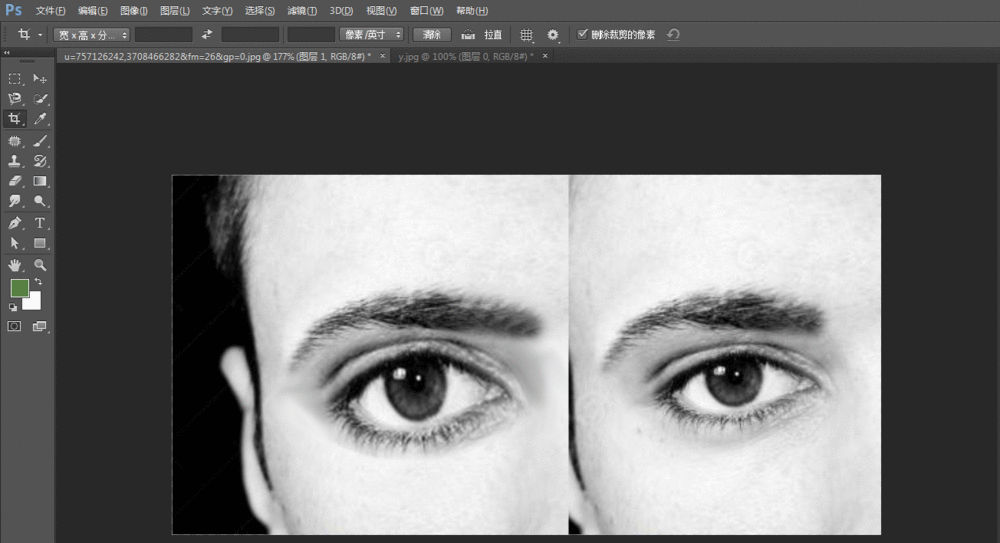Click the green foreground color swatch
1000x543 pixels.
[x=19, y=288]
